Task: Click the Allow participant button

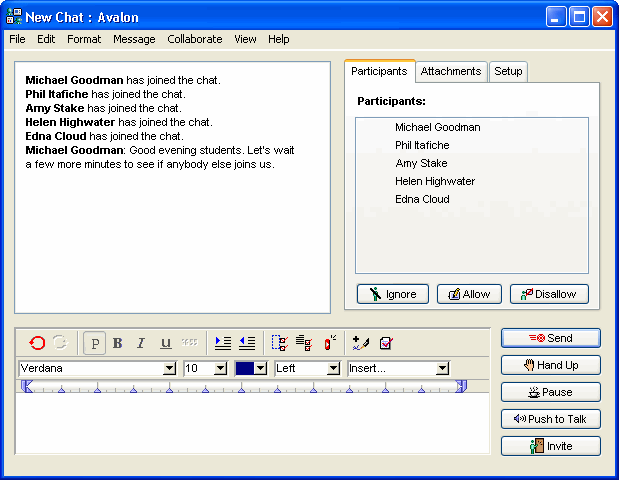Action: (x=469, y=294)
